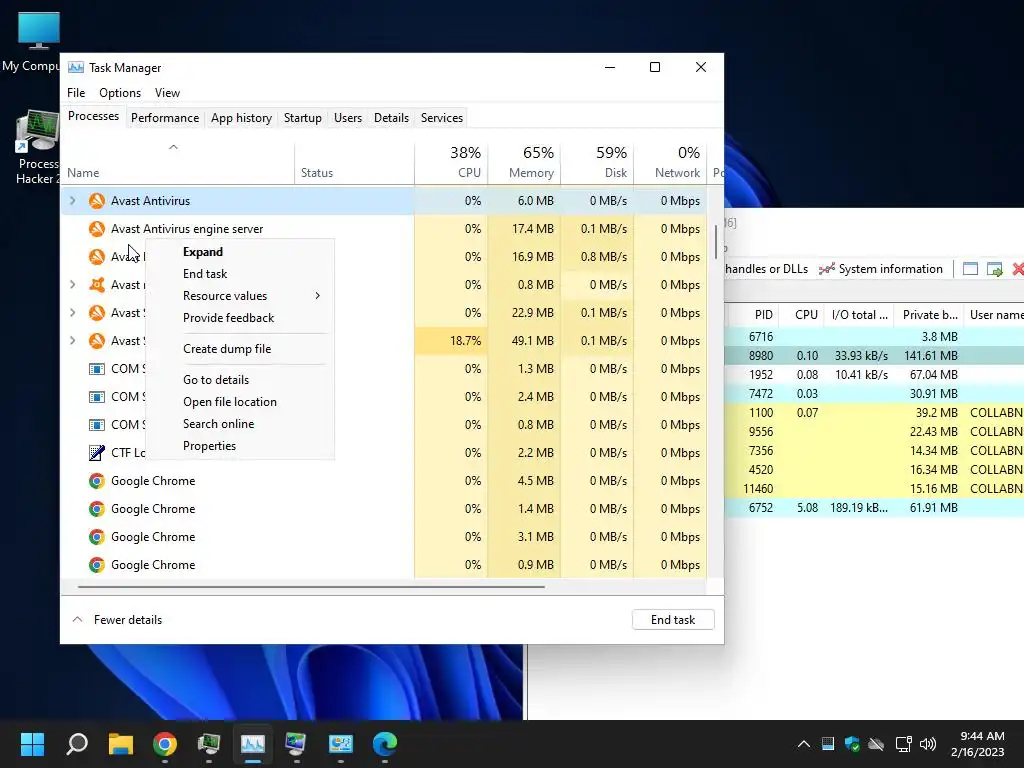Viewport: 1024px width, 768px height.
Task: Open File Explorer from the taskbar
Action: point(121,744)
